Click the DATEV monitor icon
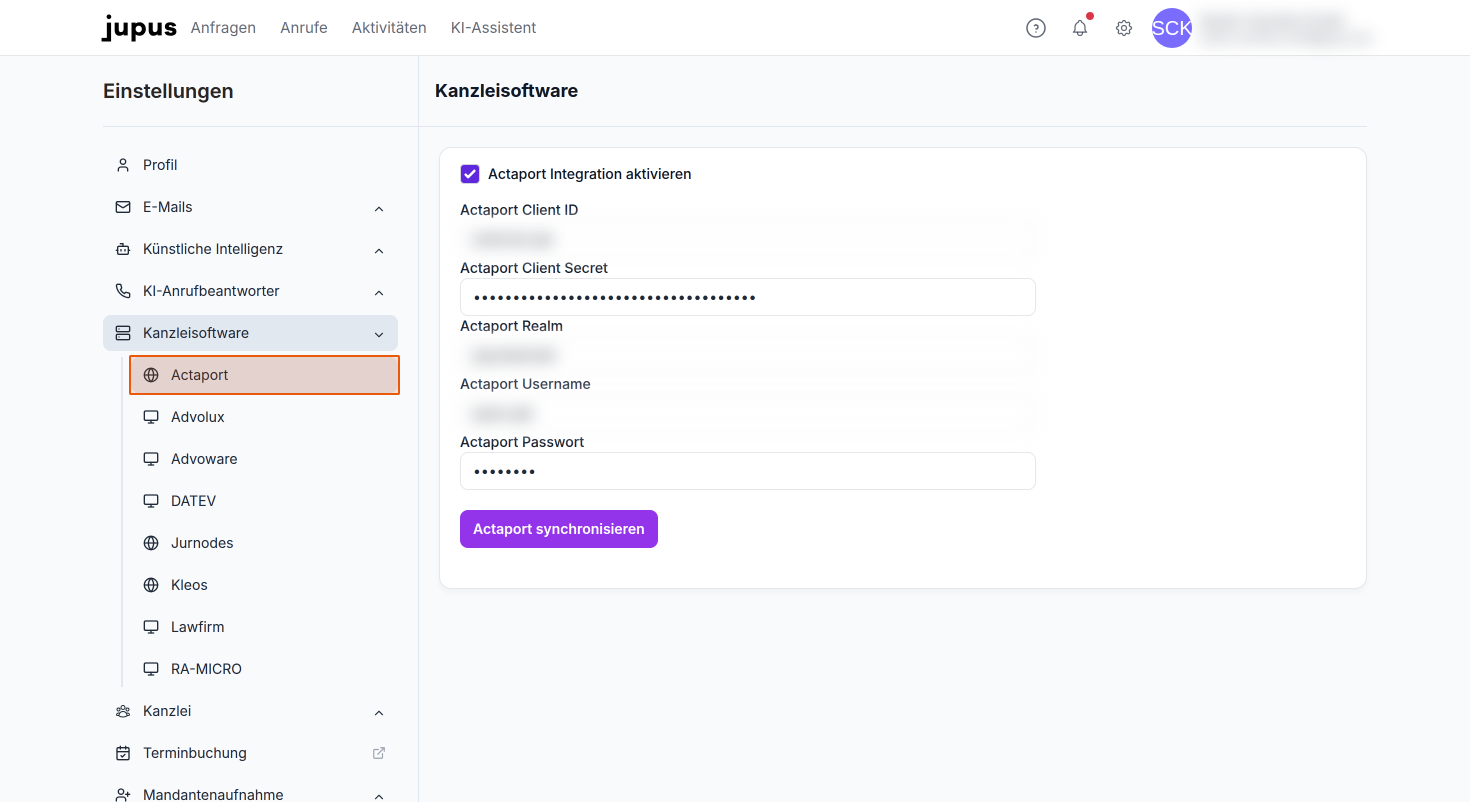The width and height of the screenshot is (1470, 802). click(151, 501)
